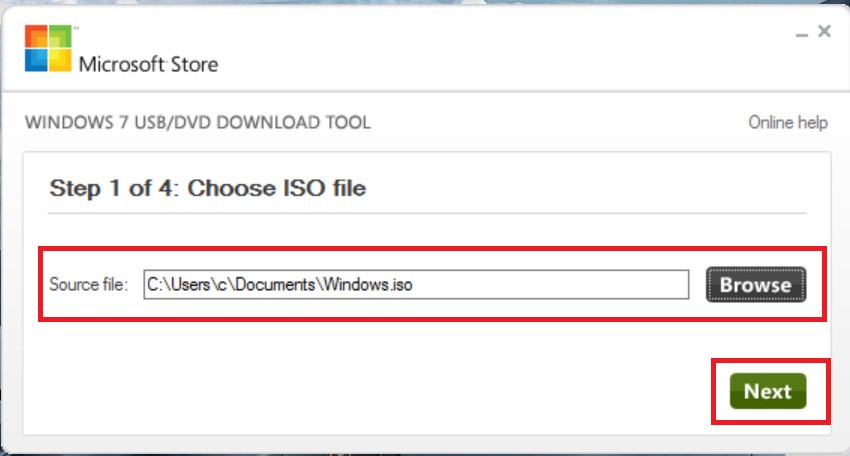Click 'Step 1 of 4: Choose ISO file' heading
This screenshot has height=456, width=850.
tap(208, 188)
